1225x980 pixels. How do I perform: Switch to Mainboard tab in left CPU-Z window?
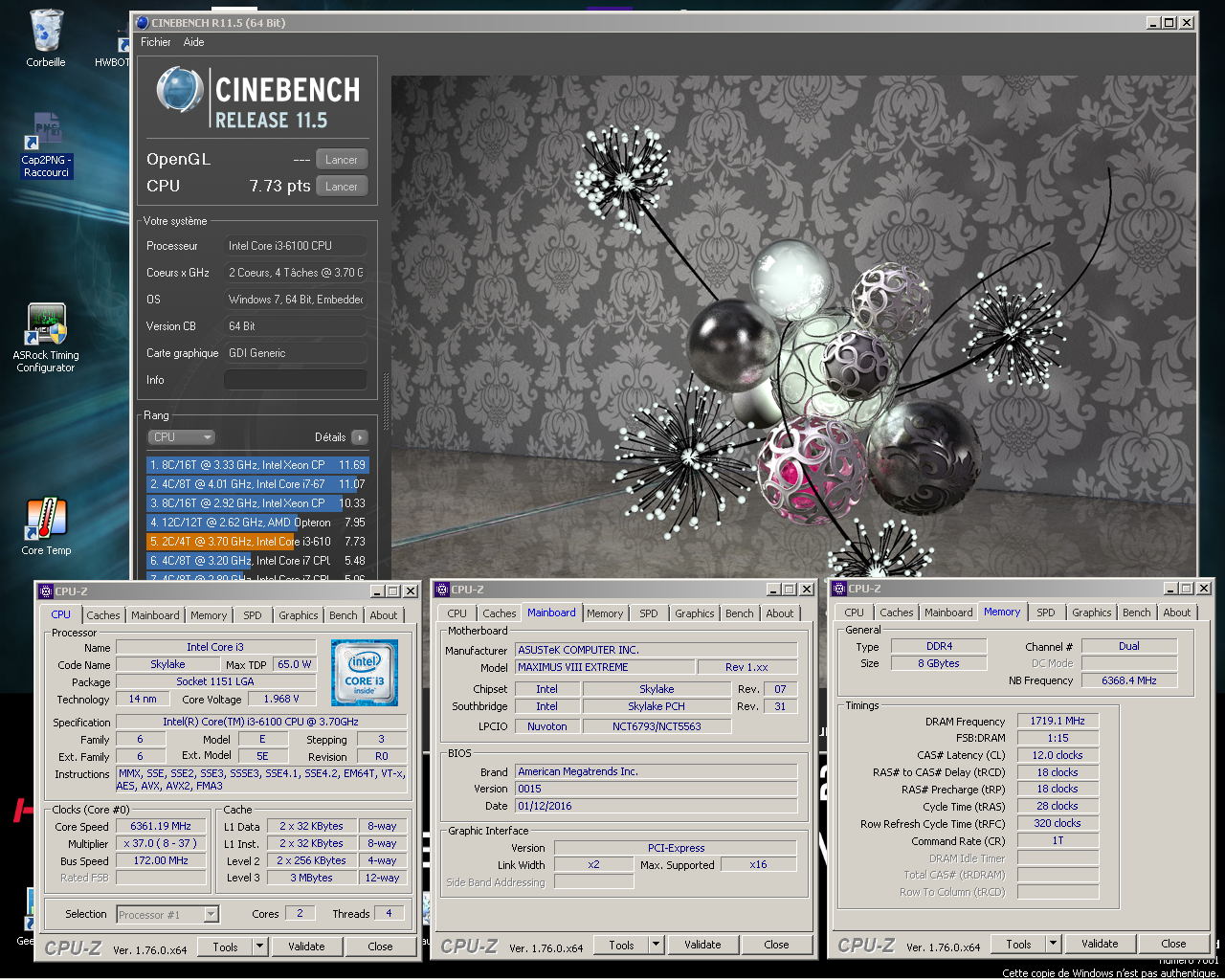coord(155,615)
